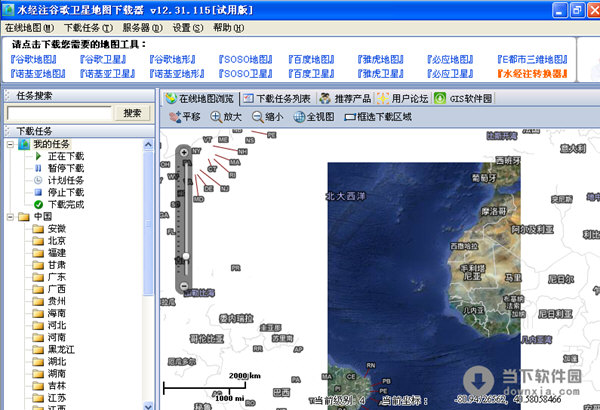600x410 pixels.
Task: Click the 搜索 button
Action: click(x=132, y=113)
